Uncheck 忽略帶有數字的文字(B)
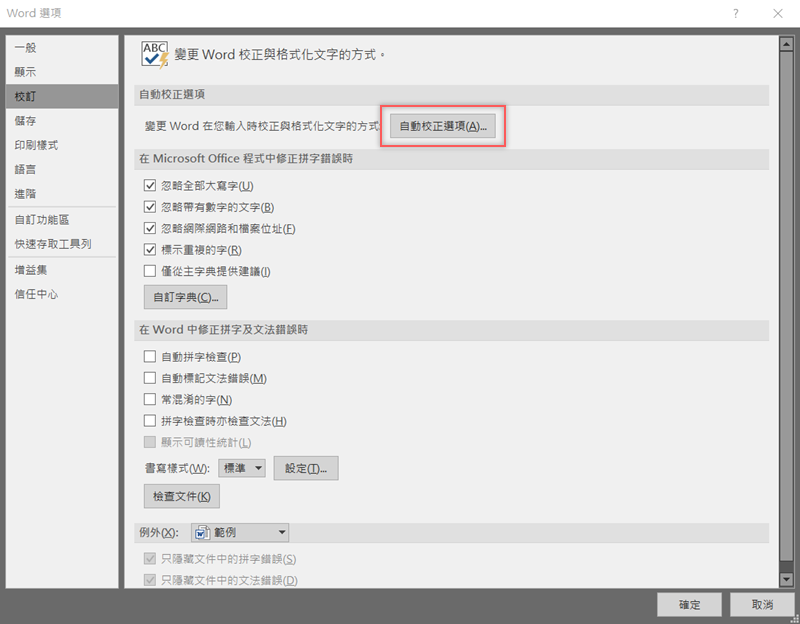 pos(149,207)
